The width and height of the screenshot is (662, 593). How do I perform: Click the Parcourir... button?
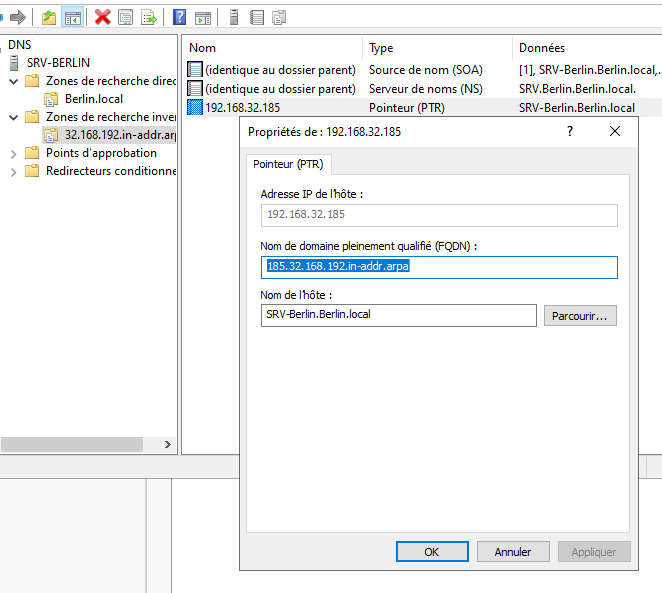[x=580, y=316]
